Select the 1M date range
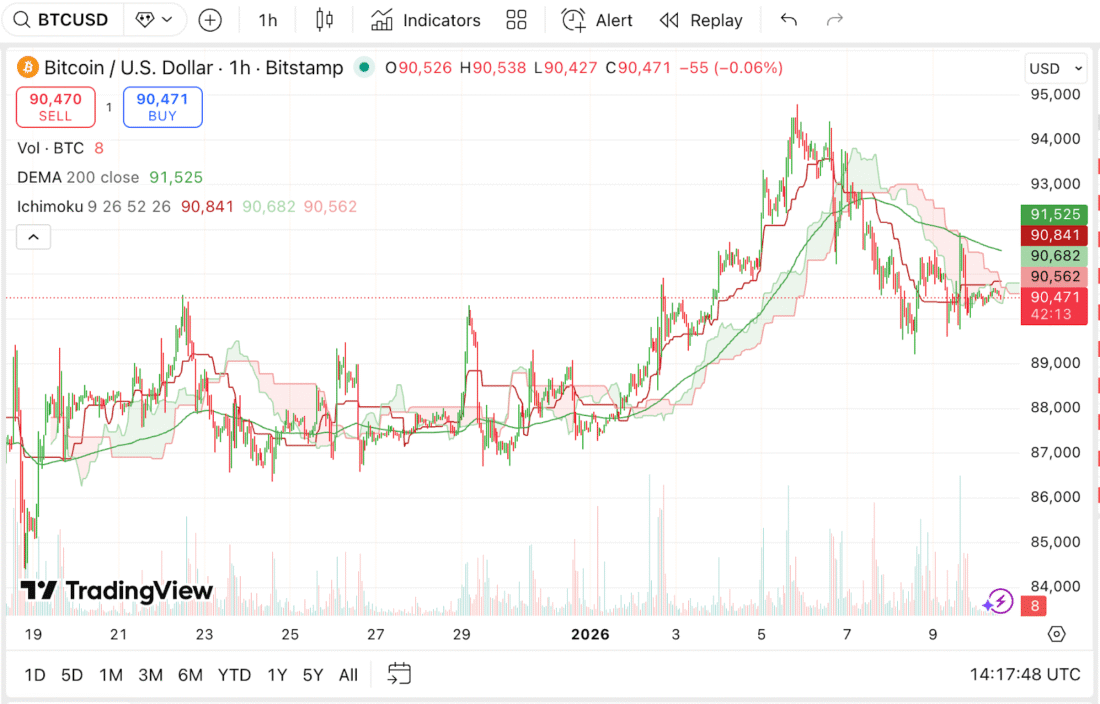1100x704 pixels. point(111,675)
